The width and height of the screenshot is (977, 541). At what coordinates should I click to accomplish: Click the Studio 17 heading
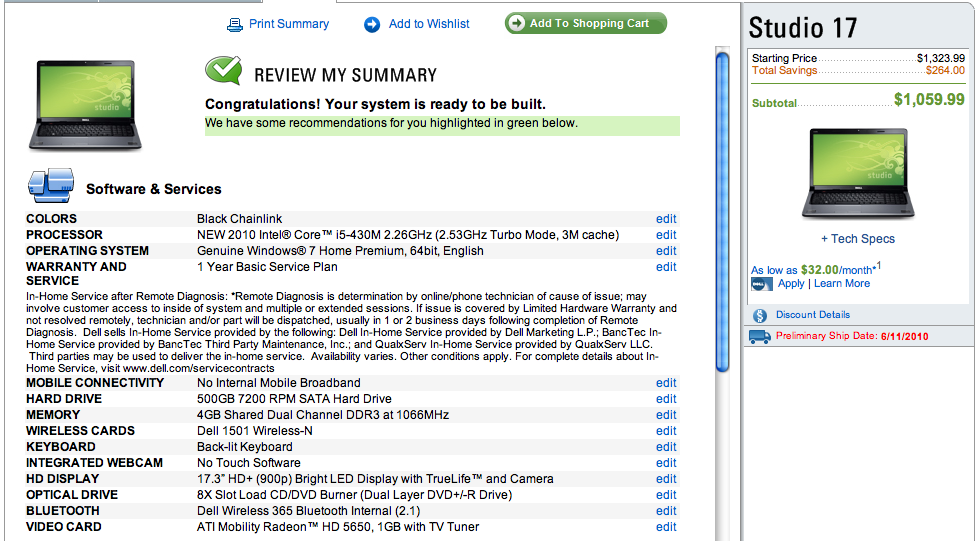(x=803, y=27)
